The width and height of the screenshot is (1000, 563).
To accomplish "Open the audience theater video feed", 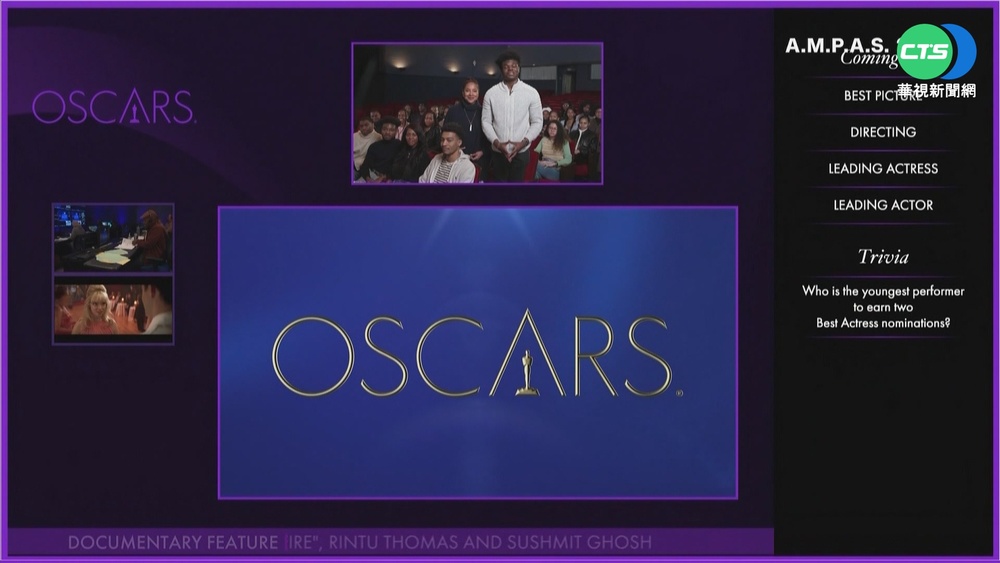I will pyautogui.click(x=476, y=113).
